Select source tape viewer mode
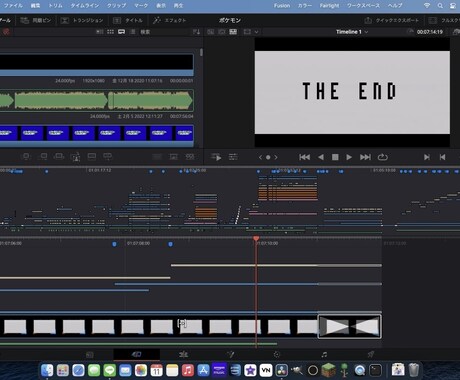Image resolution: width=460 pixels, height=380 pixels. coord(222,32)
